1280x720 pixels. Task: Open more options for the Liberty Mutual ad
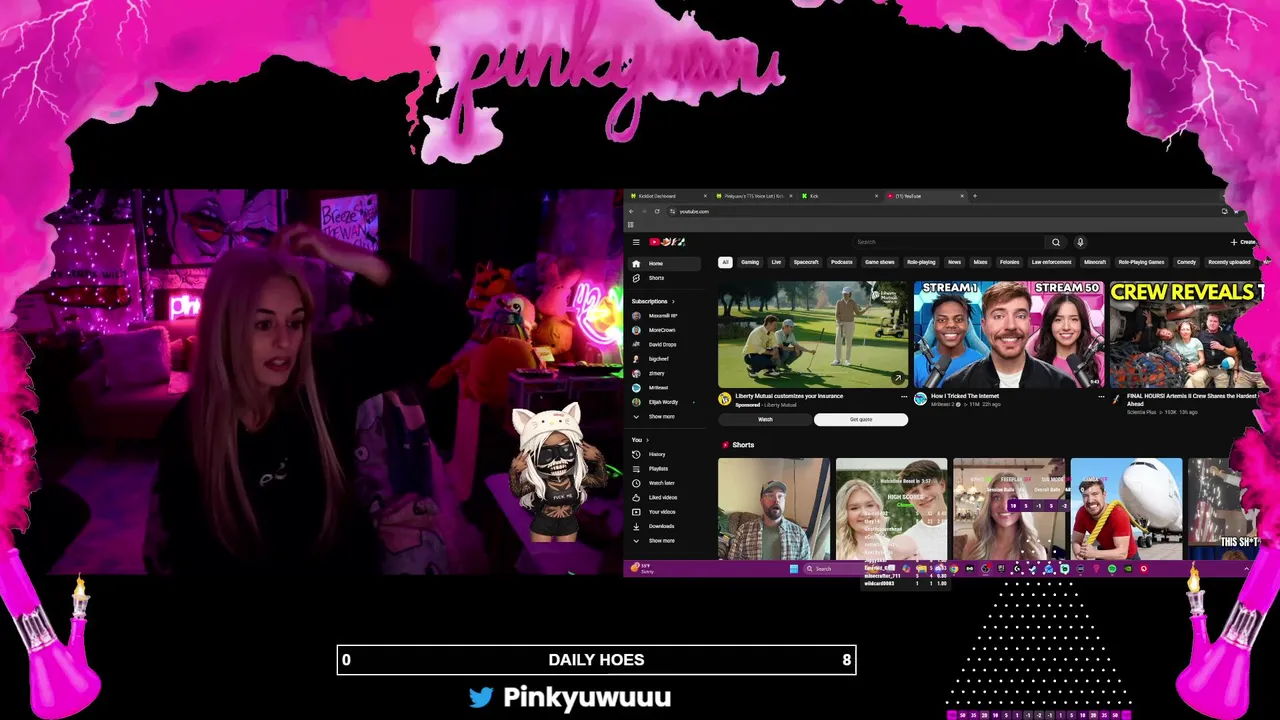(x=904, y=397)
